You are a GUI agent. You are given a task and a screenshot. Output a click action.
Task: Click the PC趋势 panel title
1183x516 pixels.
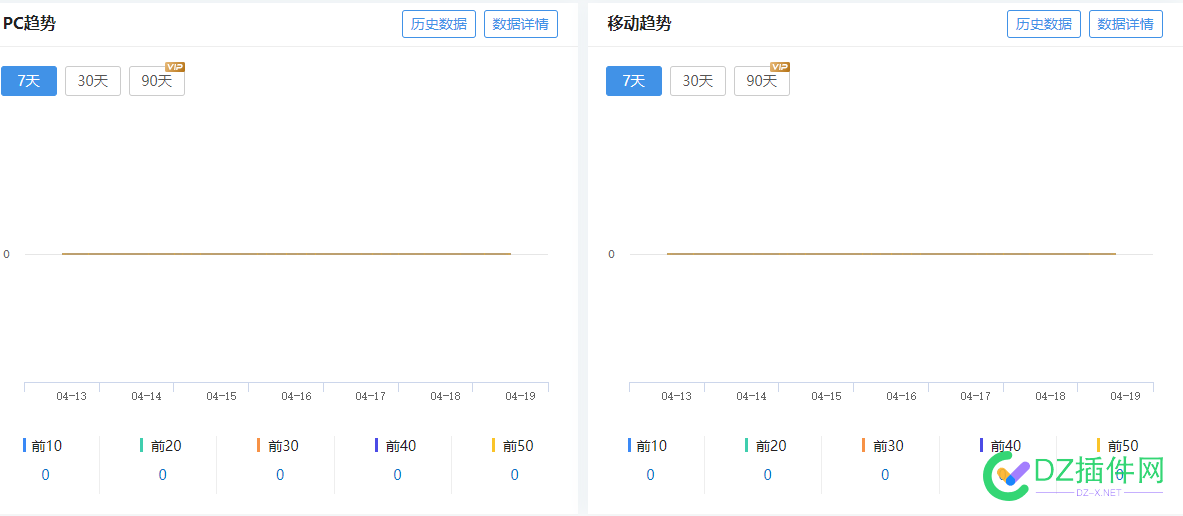click(x=29, y=23)
